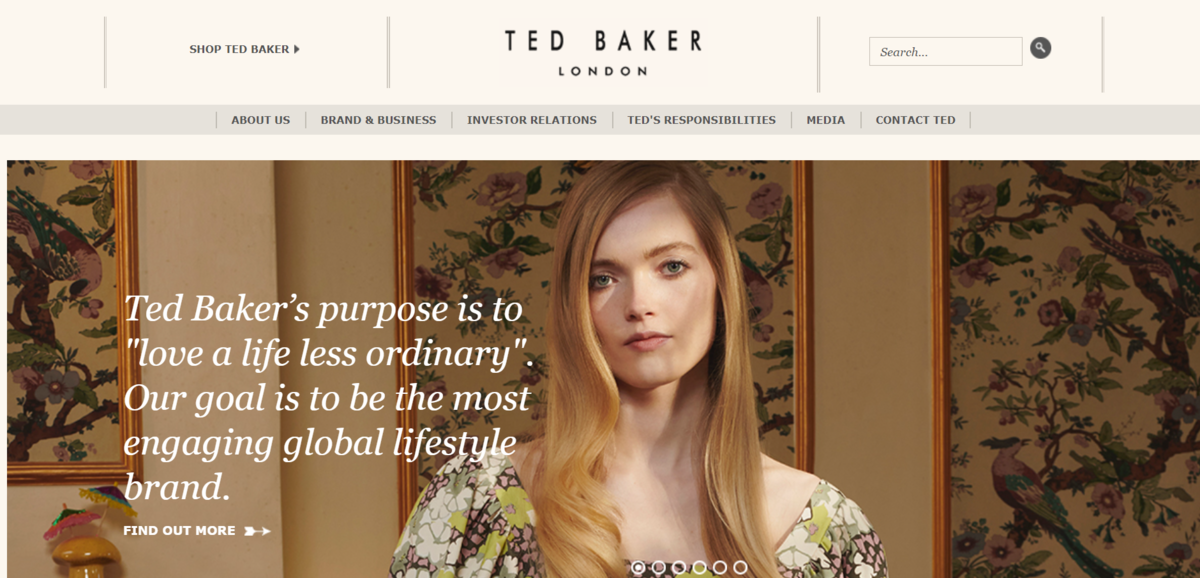Screen dimensions: 1200x578
Task: Select the second carousel slide dot
Action: coord(659,567)
